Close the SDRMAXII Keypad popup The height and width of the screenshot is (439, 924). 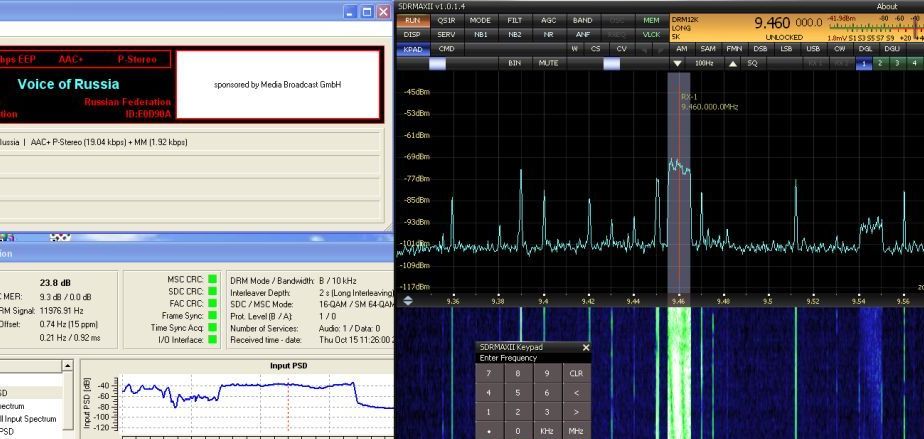pyautogui.click(x=586, y=347)
